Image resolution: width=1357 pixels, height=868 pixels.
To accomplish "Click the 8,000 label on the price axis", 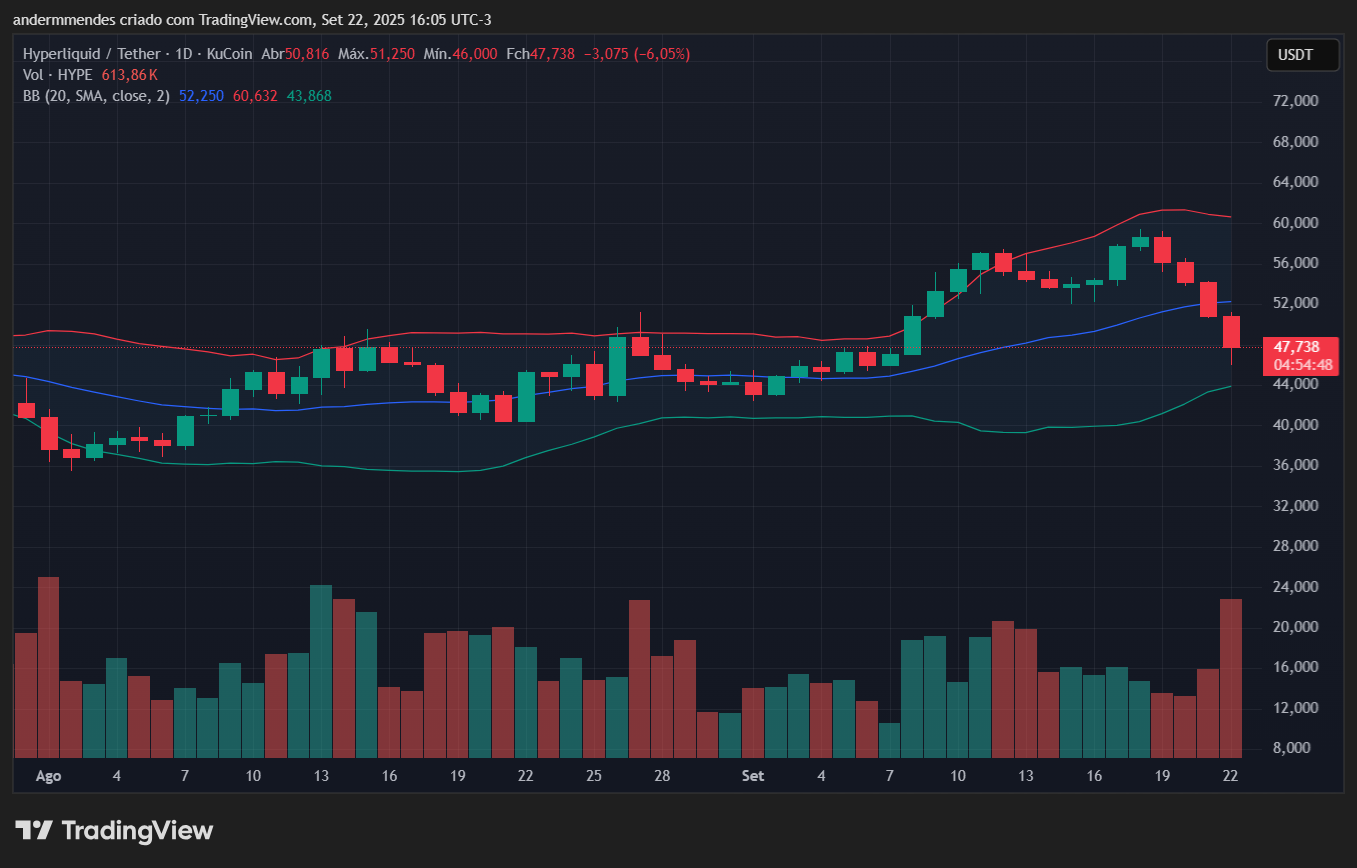I will click(x=1297, y=748).
